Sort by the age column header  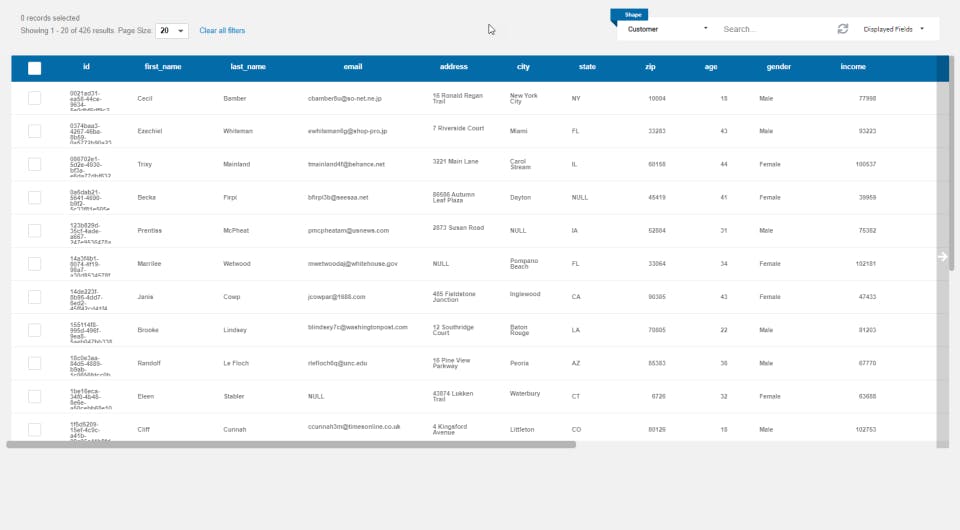coord(711,67)
